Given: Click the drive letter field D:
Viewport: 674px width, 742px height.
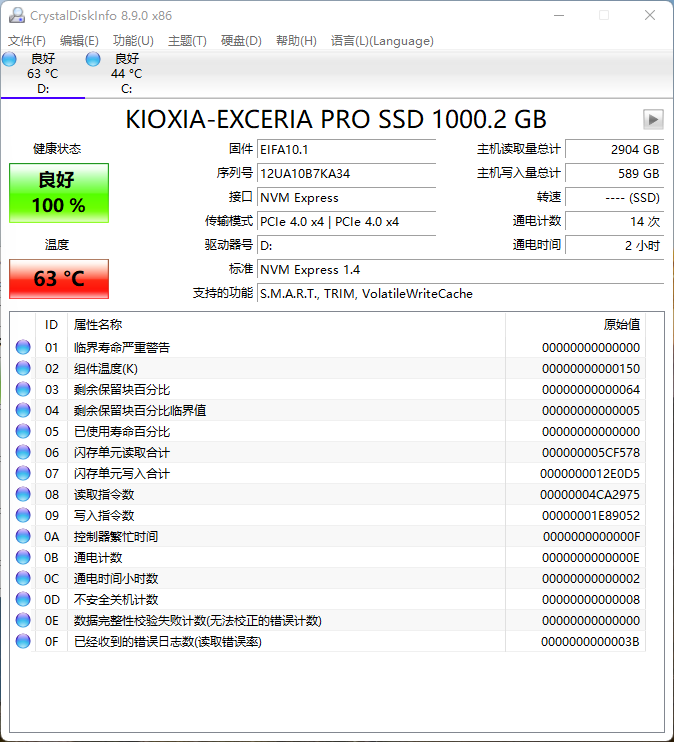Looking at the screenshot, I should [346, 246].
